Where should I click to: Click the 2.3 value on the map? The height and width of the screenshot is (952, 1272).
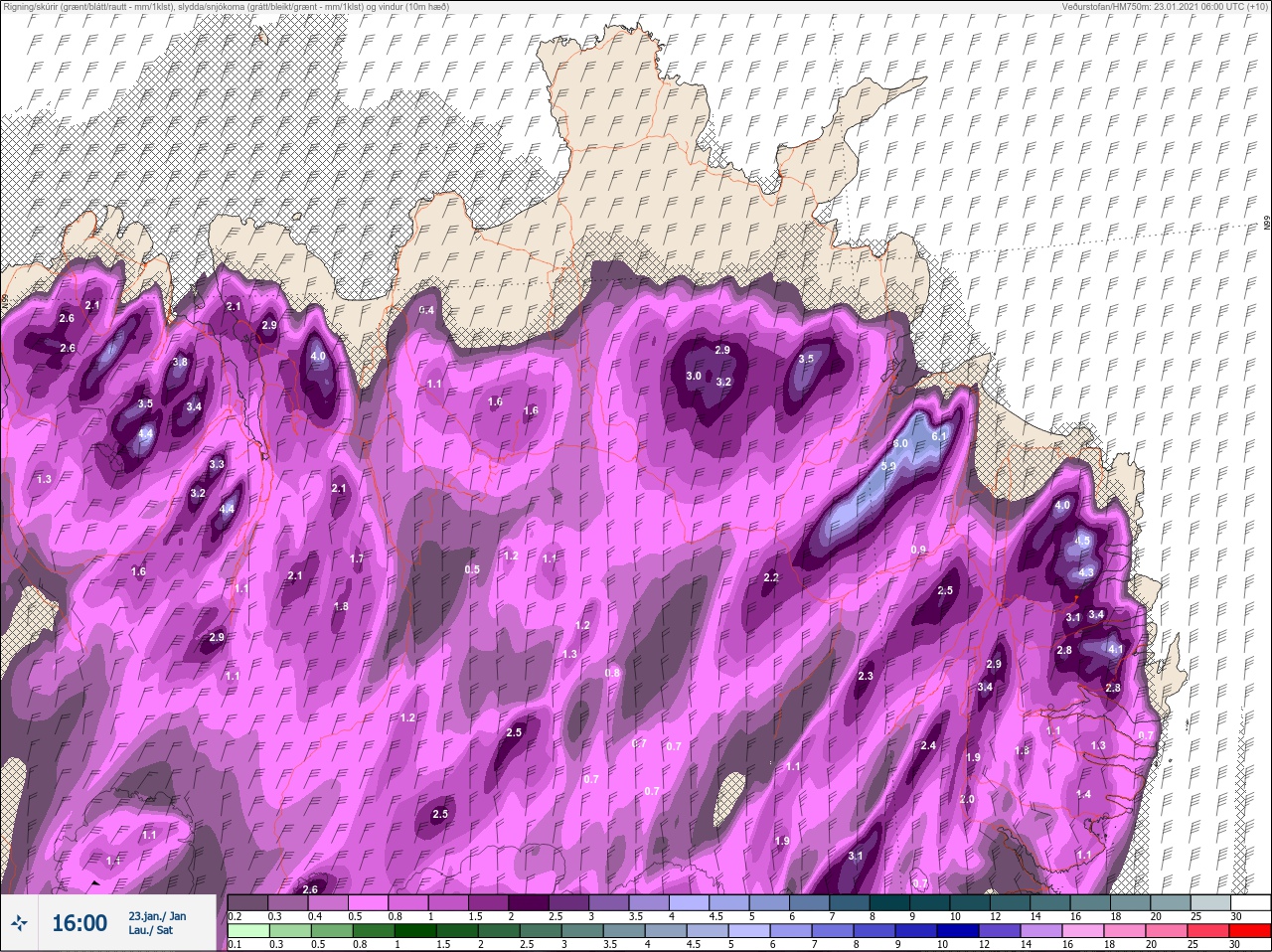click(x=865, y=677)
